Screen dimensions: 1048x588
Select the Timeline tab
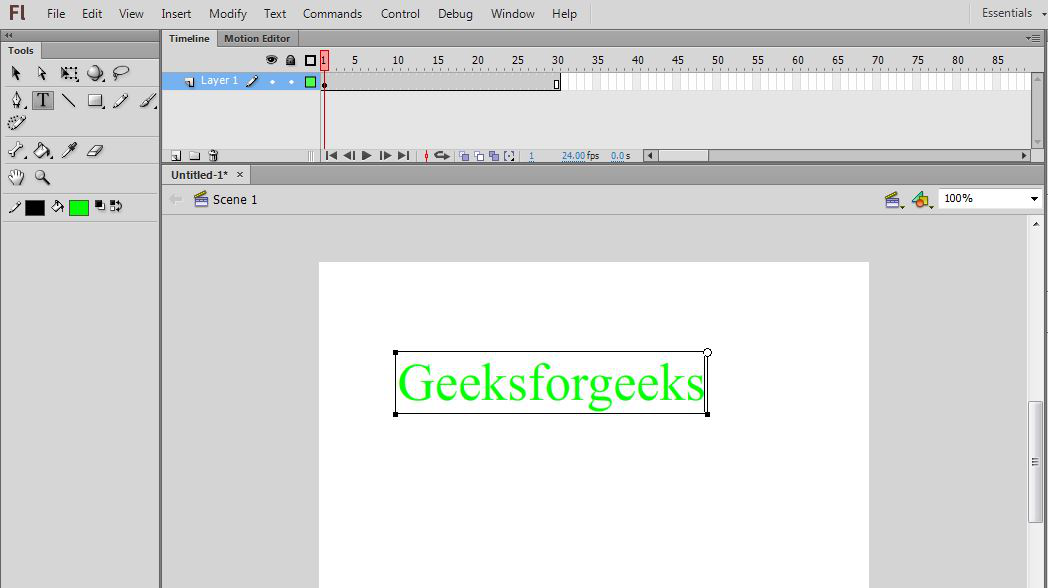click(189, 39)
